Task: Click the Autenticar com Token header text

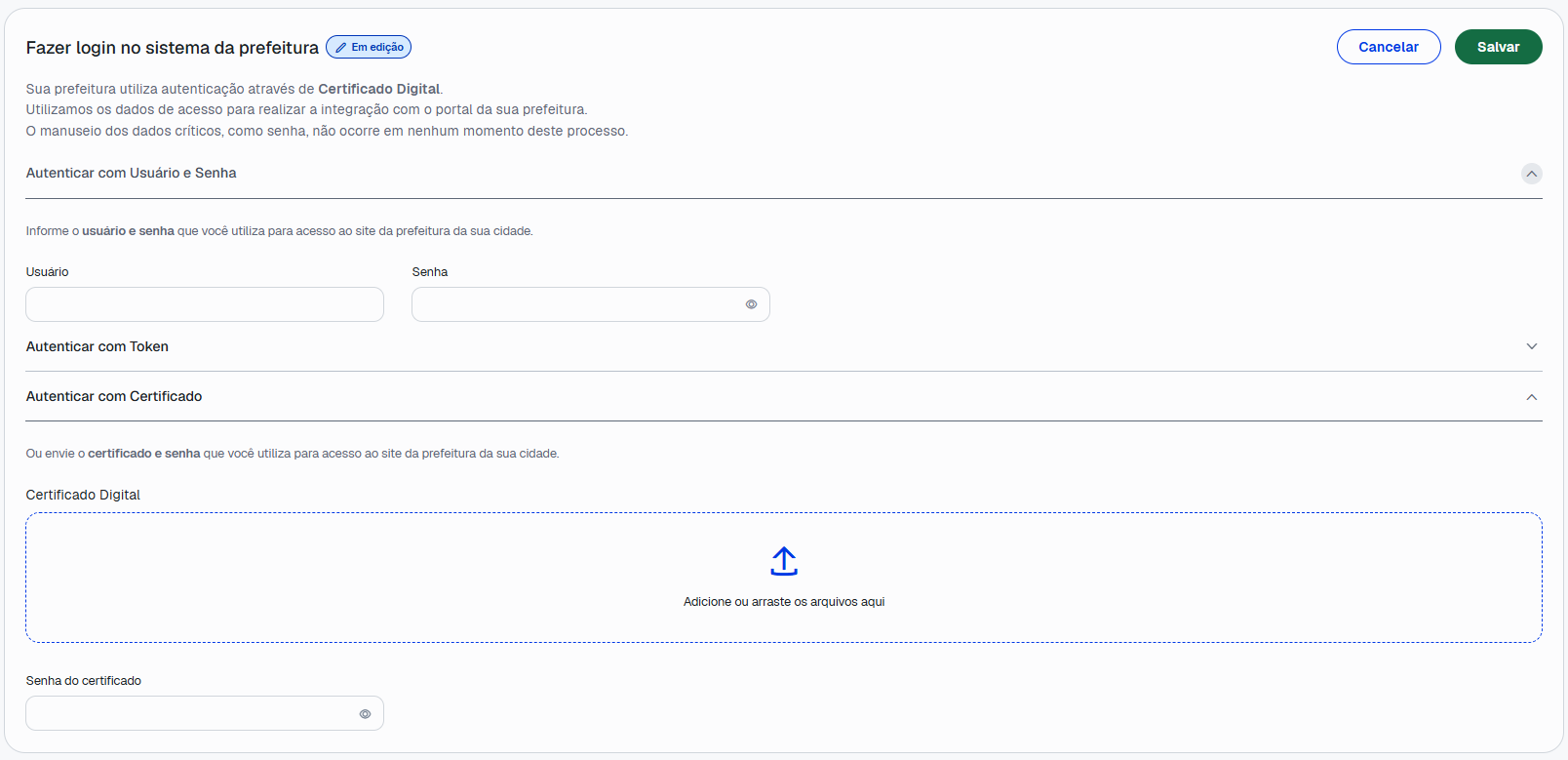Action: [x=98, y=346]
